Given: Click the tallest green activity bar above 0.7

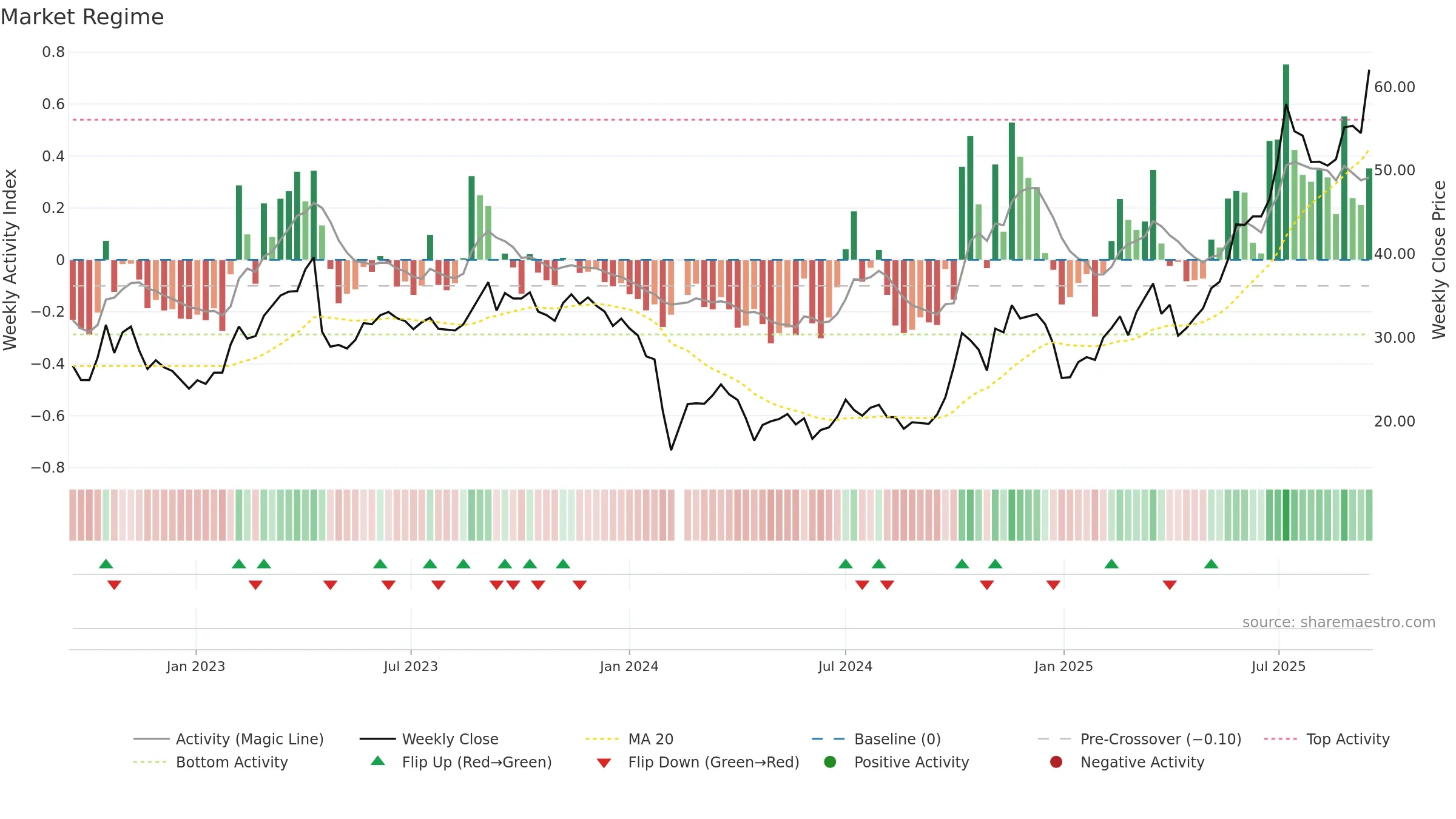Looking at the screenshot, I should pyautogui.click(x=1286, y=162).
